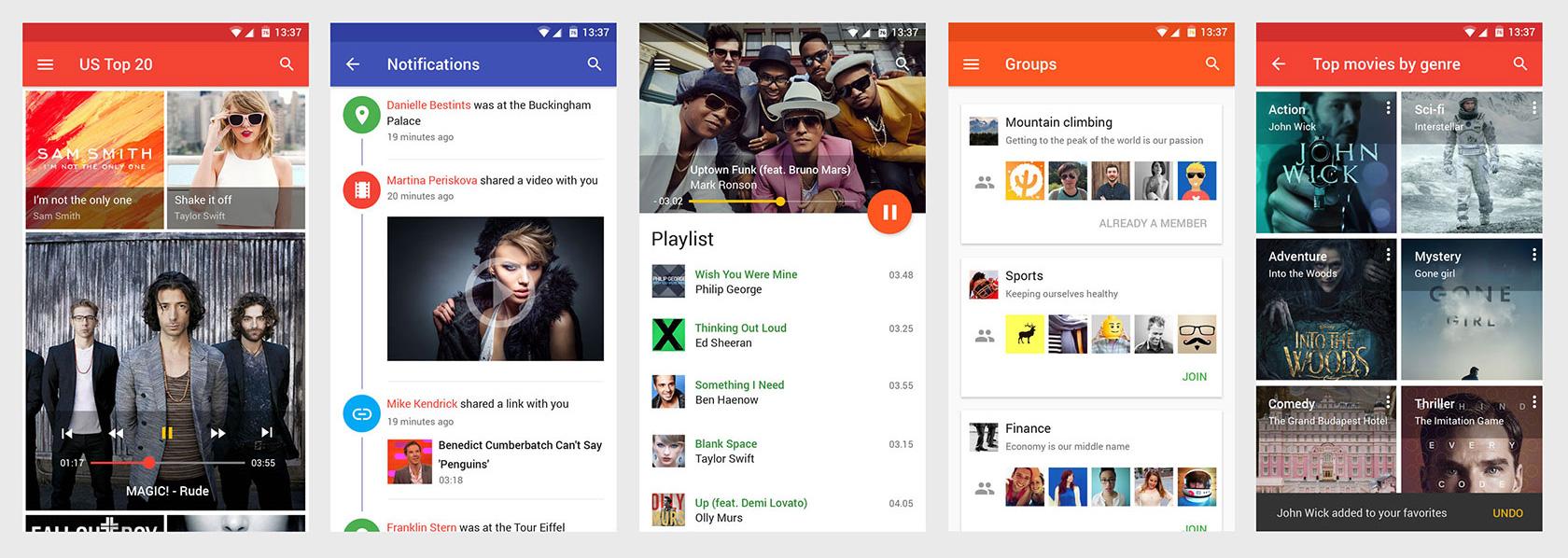Rewind the MAGIC! Rude track
Viewport: 1568px width, 558px height.
[116, 433]
